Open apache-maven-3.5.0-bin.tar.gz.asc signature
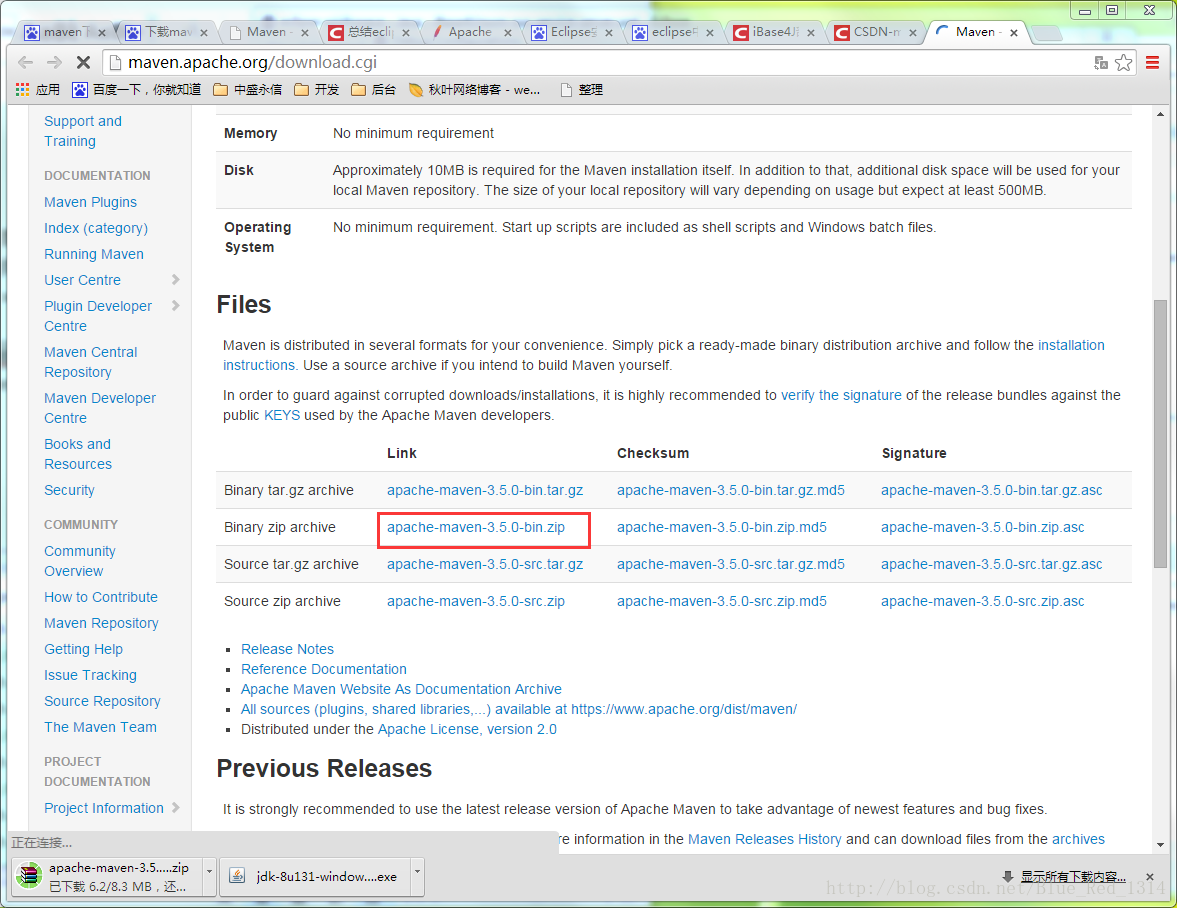 point(992,491)
